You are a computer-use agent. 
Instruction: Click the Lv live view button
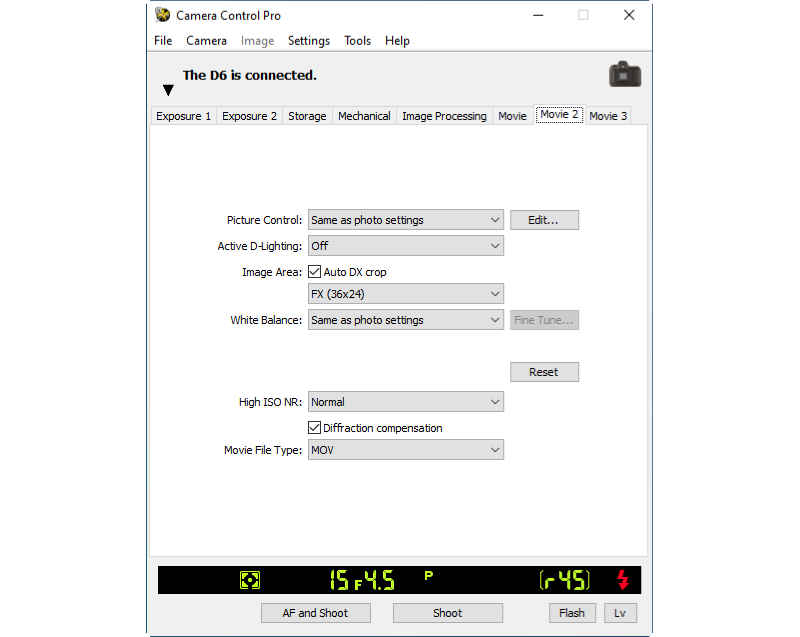point(620,613)
